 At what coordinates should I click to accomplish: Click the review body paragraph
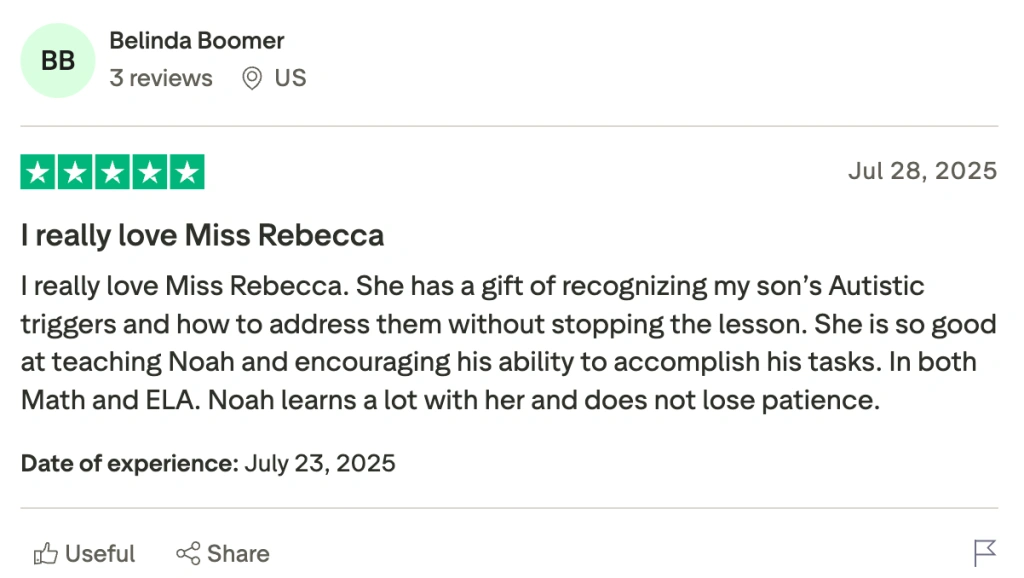pyautogui.click(x=500, y=342)
